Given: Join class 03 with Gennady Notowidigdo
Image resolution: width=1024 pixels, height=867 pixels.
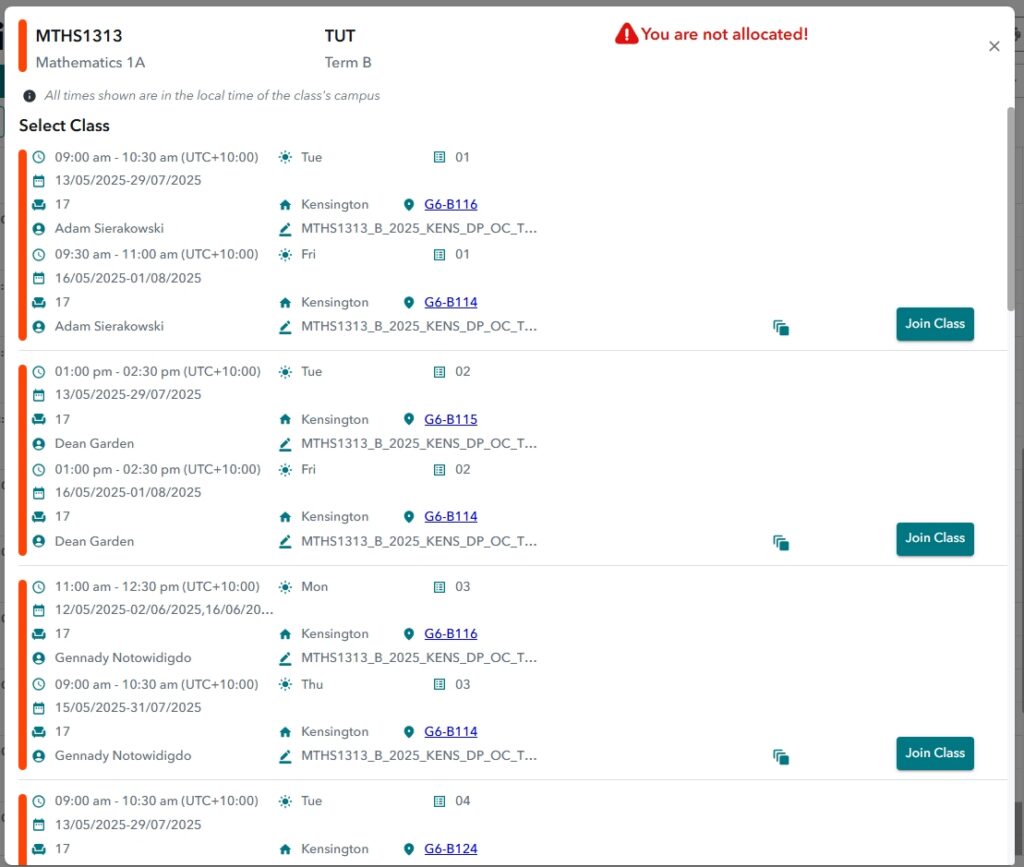Looking at the screenshot, I should point(934,753).
